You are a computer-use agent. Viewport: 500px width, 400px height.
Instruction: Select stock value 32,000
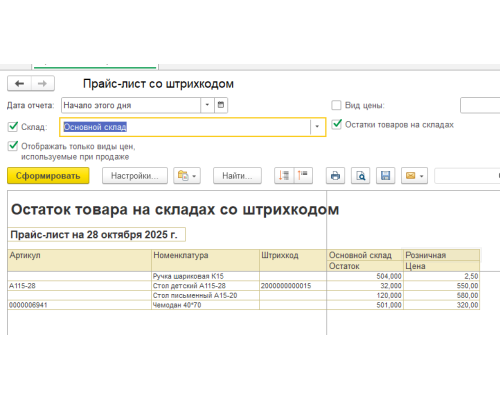tap(365, 286)
